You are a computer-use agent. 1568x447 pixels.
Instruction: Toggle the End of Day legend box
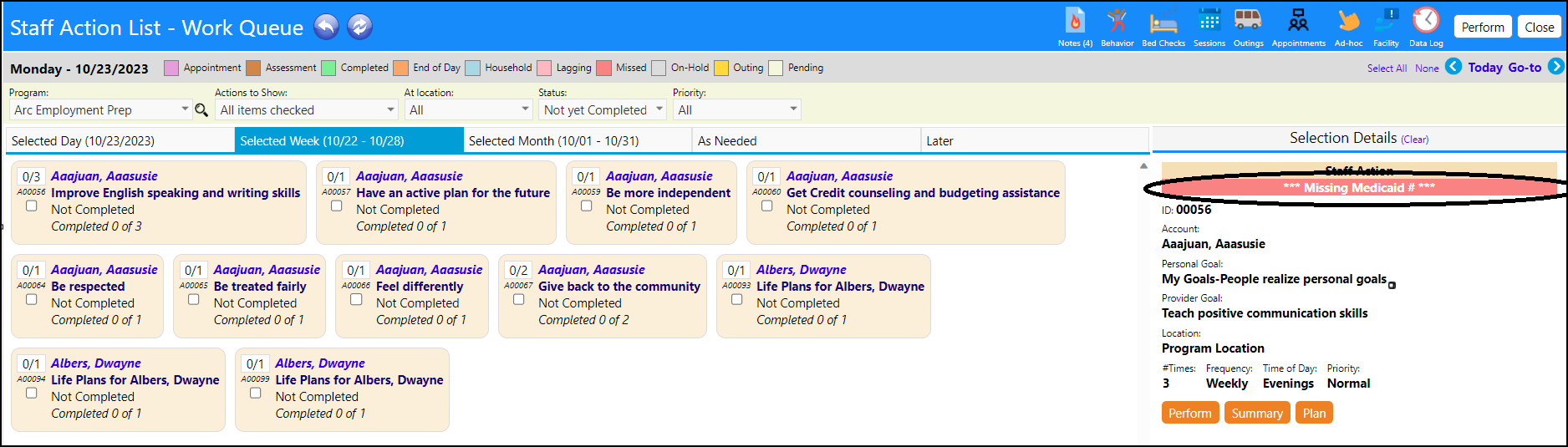401,68
